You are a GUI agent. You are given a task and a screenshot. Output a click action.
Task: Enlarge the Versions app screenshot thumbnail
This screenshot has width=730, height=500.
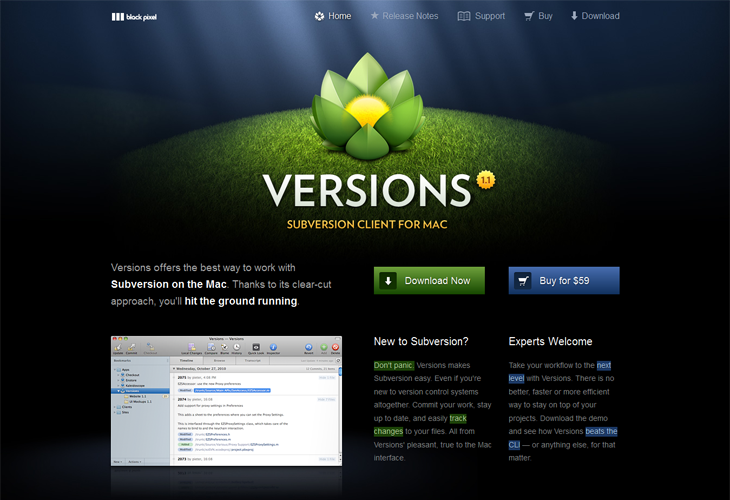tap(226, 401)
